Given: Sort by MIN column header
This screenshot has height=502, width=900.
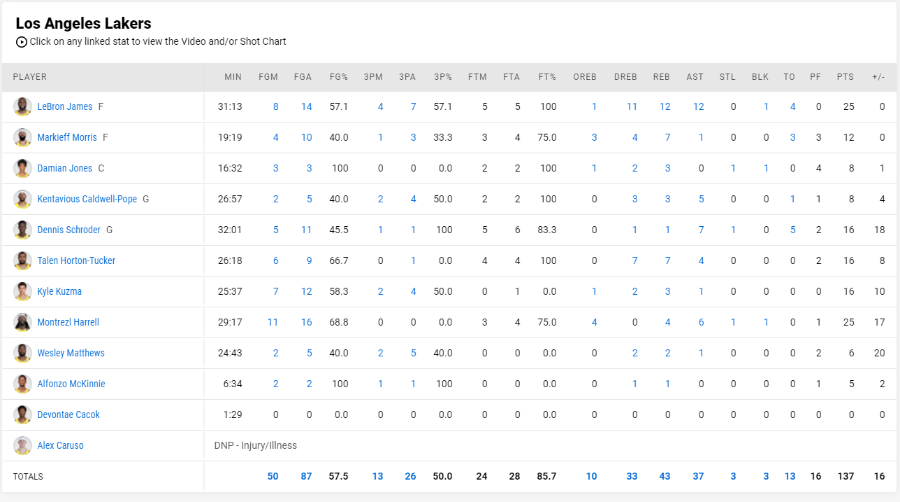Looking at the screenshot, I should (x=233, y=77).
